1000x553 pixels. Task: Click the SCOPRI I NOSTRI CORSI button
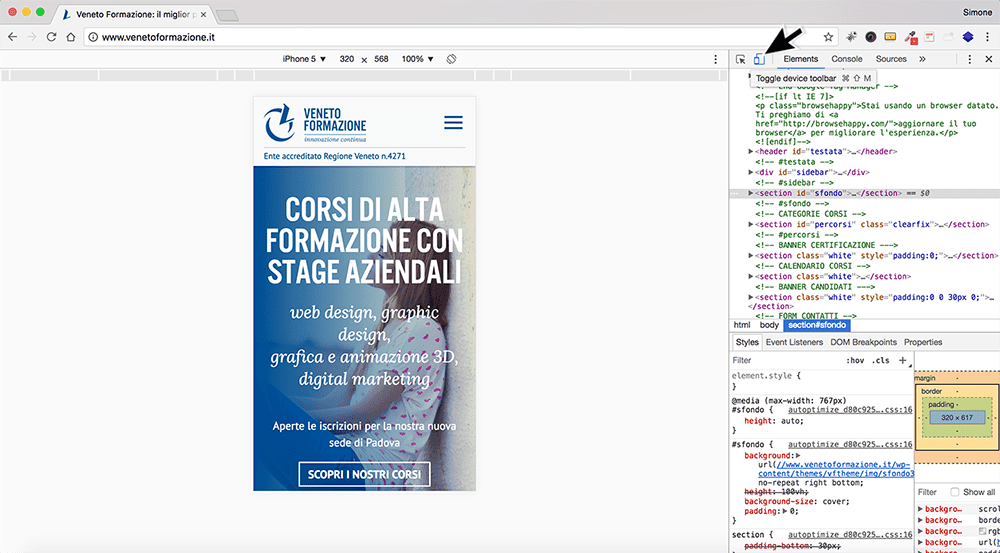pyautogui.click(x=364, y=475)
